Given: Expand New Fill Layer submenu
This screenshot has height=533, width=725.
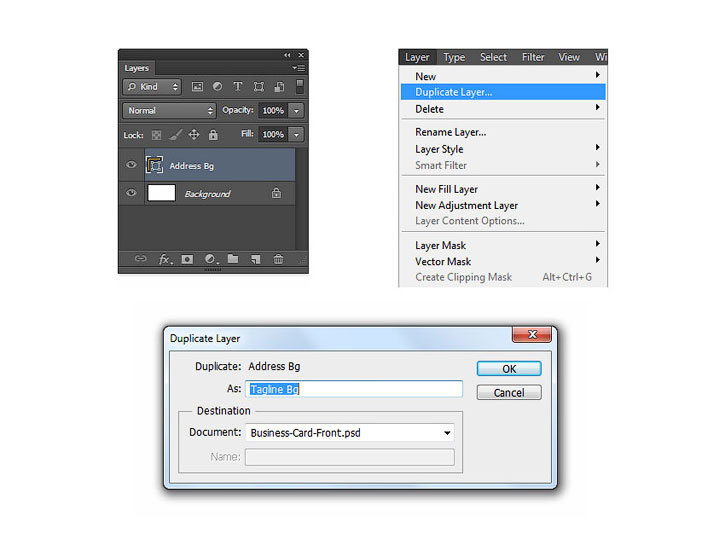Looking at the screenshot, I should click(x=503, y=189).
